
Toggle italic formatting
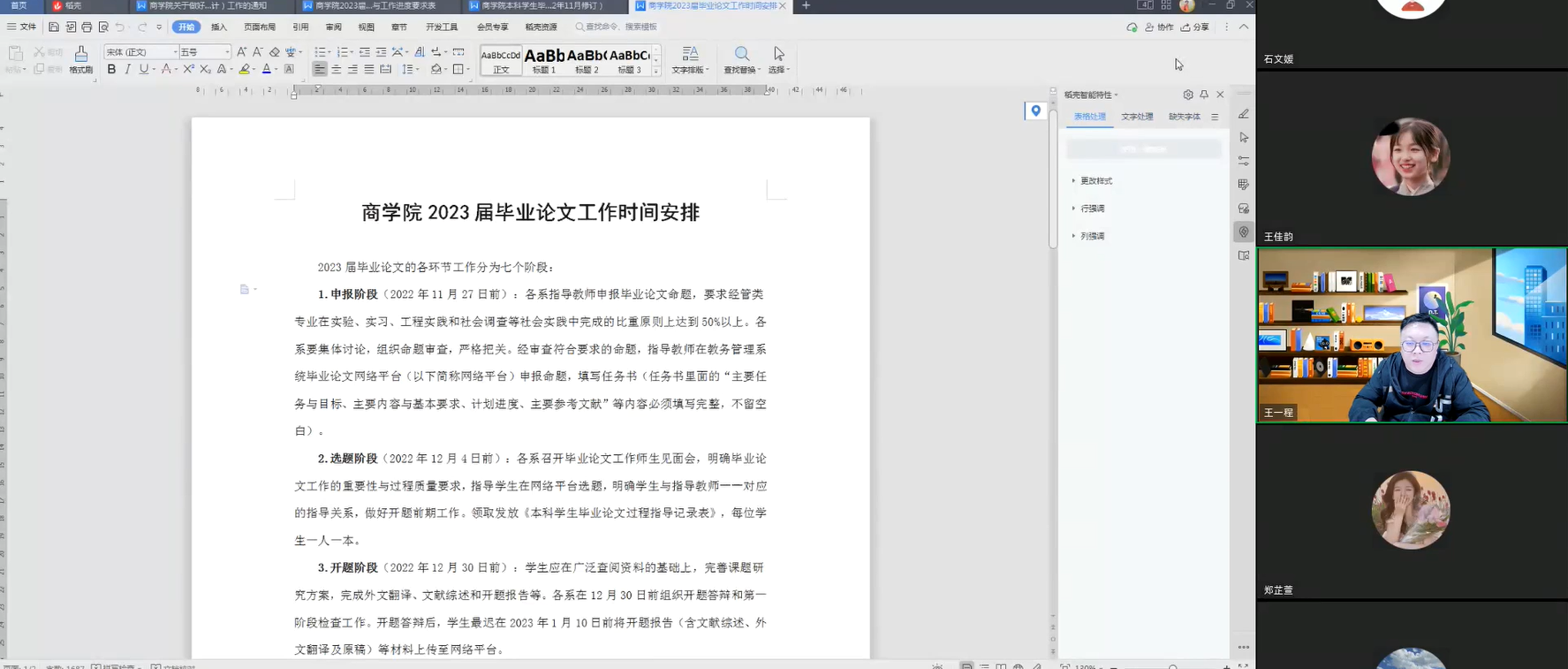127,69
